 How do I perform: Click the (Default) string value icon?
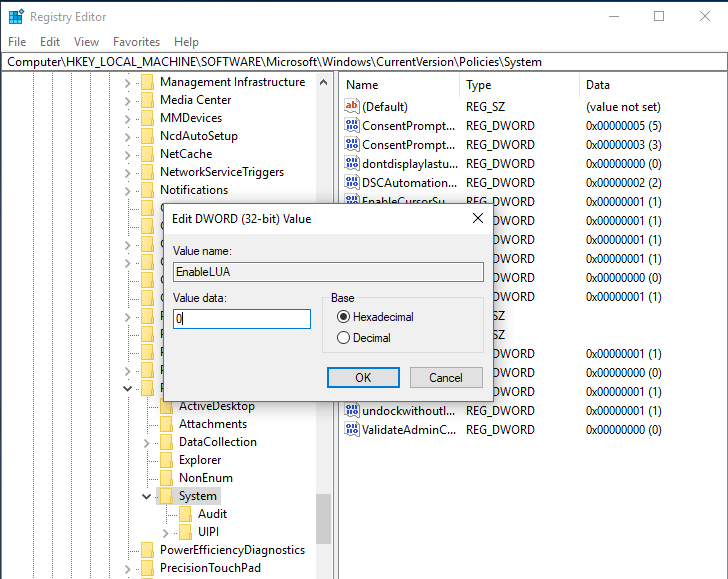[351, 106]
